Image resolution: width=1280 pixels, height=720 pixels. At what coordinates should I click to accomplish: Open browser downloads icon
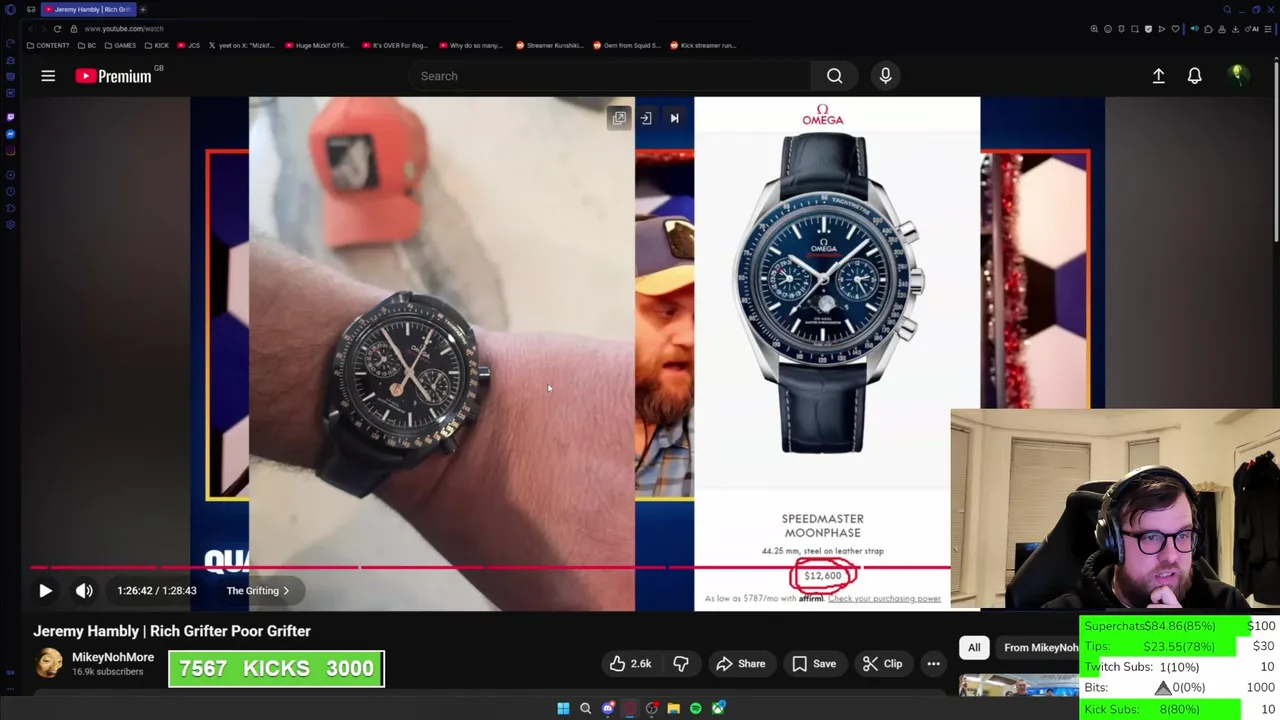pyautogui.click(x=1235, y=29)
